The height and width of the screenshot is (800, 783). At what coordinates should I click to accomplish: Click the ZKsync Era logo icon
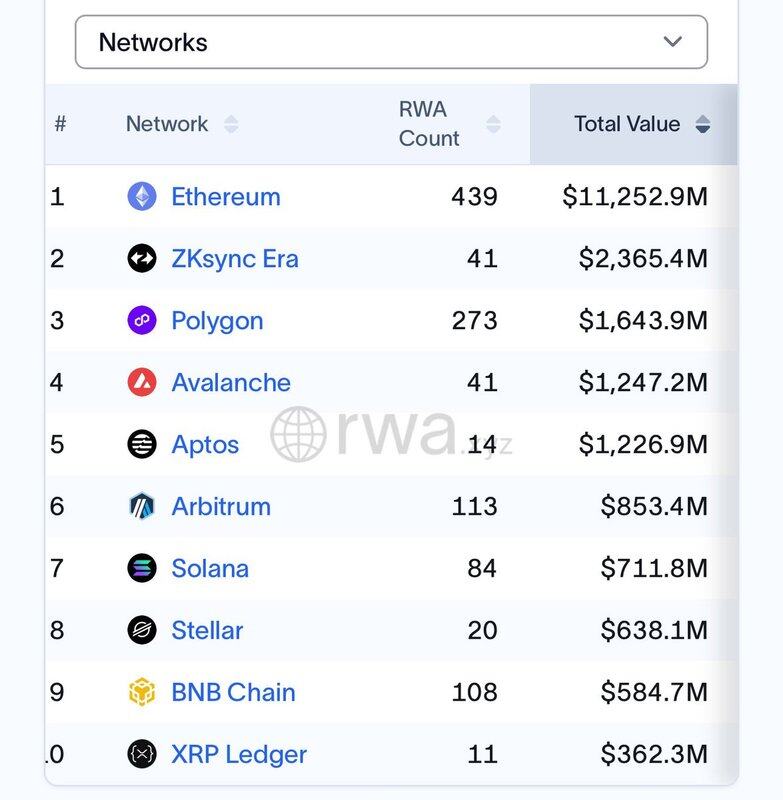[x=142, y=258]
